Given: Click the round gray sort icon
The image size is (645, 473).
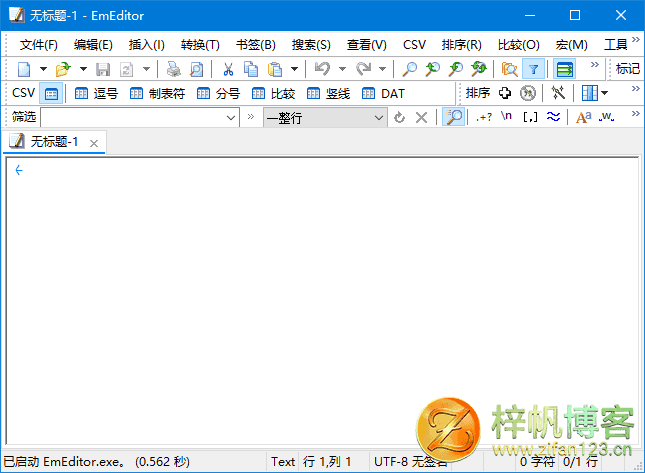Looking at the screenshot, I should point(528,93).
